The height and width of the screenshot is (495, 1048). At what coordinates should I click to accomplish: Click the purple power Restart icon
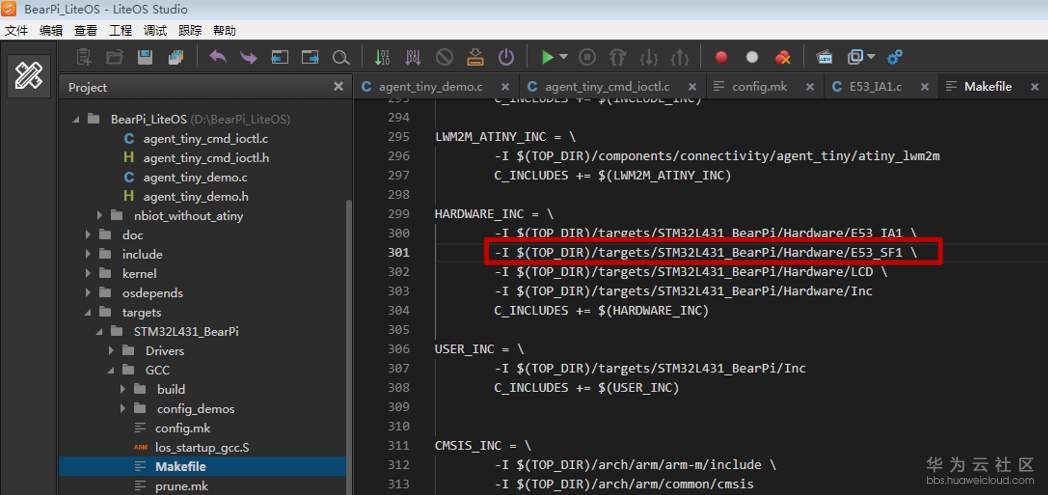click(506, 57)
